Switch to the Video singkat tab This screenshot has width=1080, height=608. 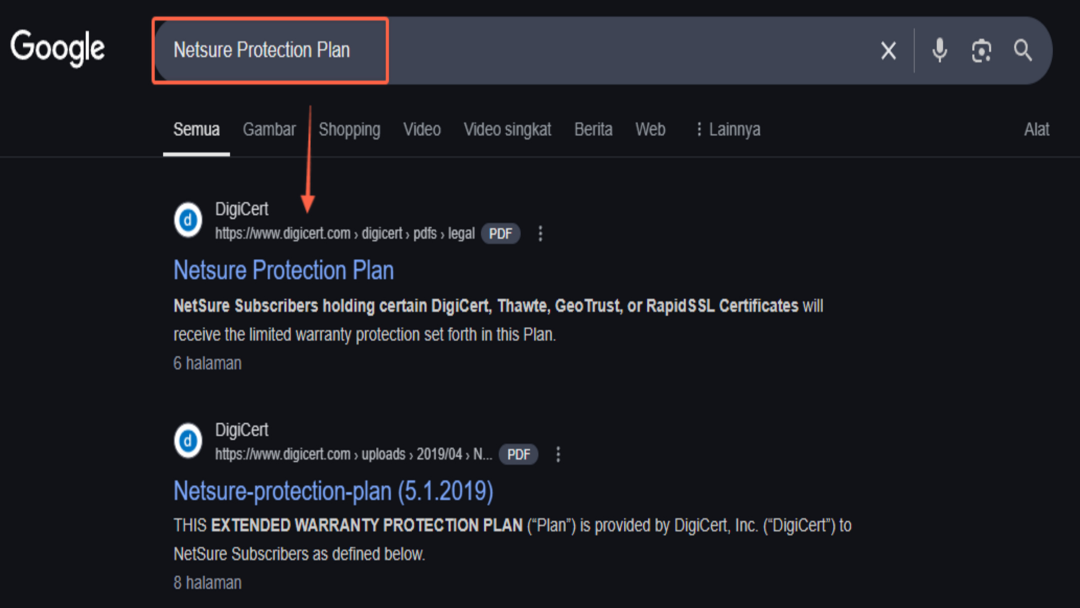[507, 129]
